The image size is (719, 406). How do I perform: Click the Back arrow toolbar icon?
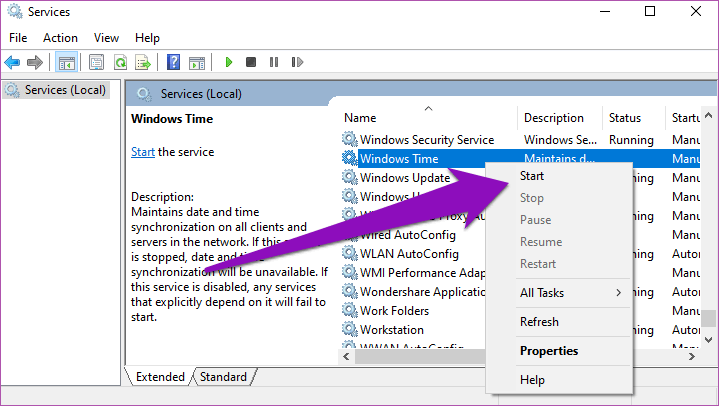pos(12,62)
